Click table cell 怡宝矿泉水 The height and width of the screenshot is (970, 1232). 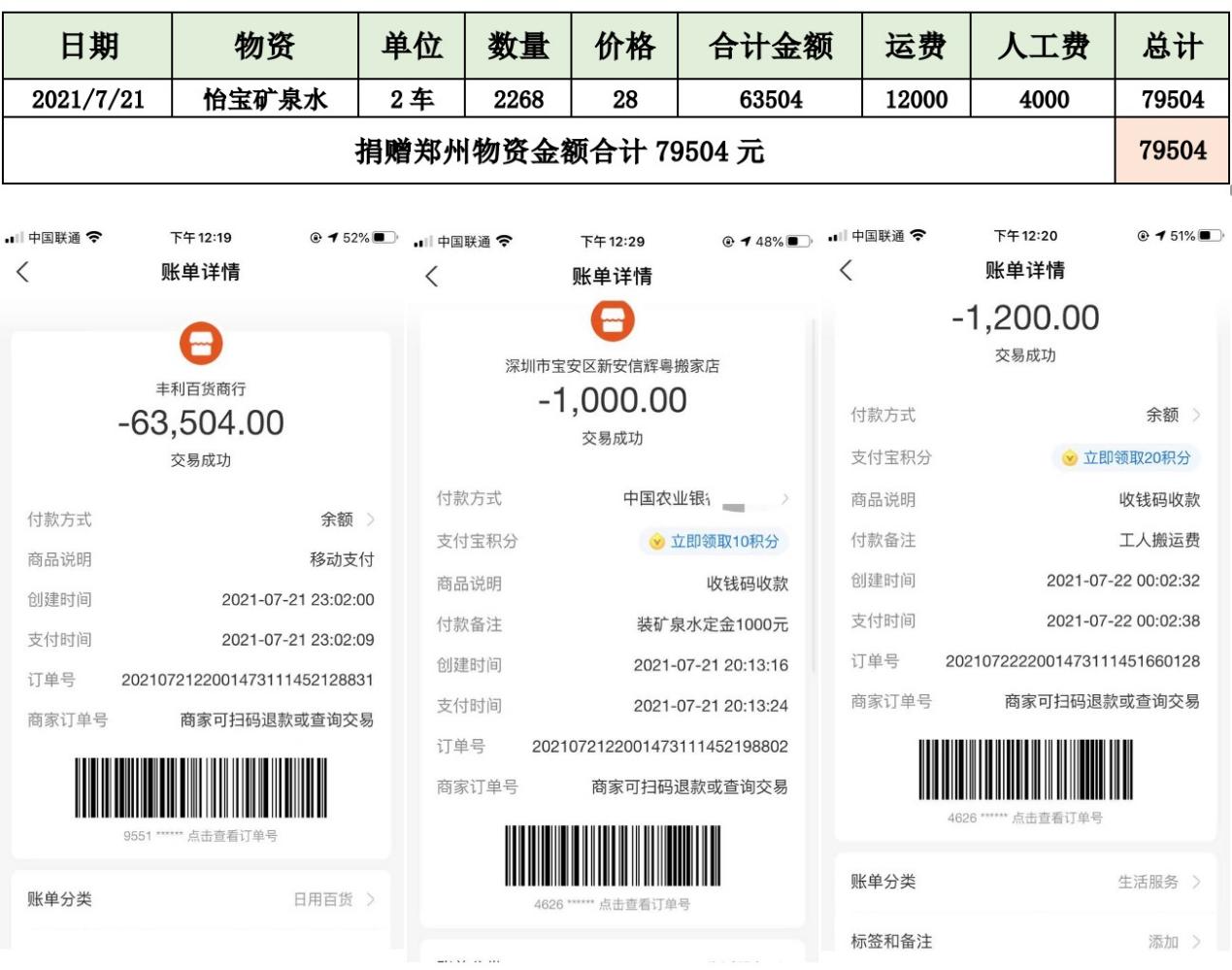click(265, 99)
